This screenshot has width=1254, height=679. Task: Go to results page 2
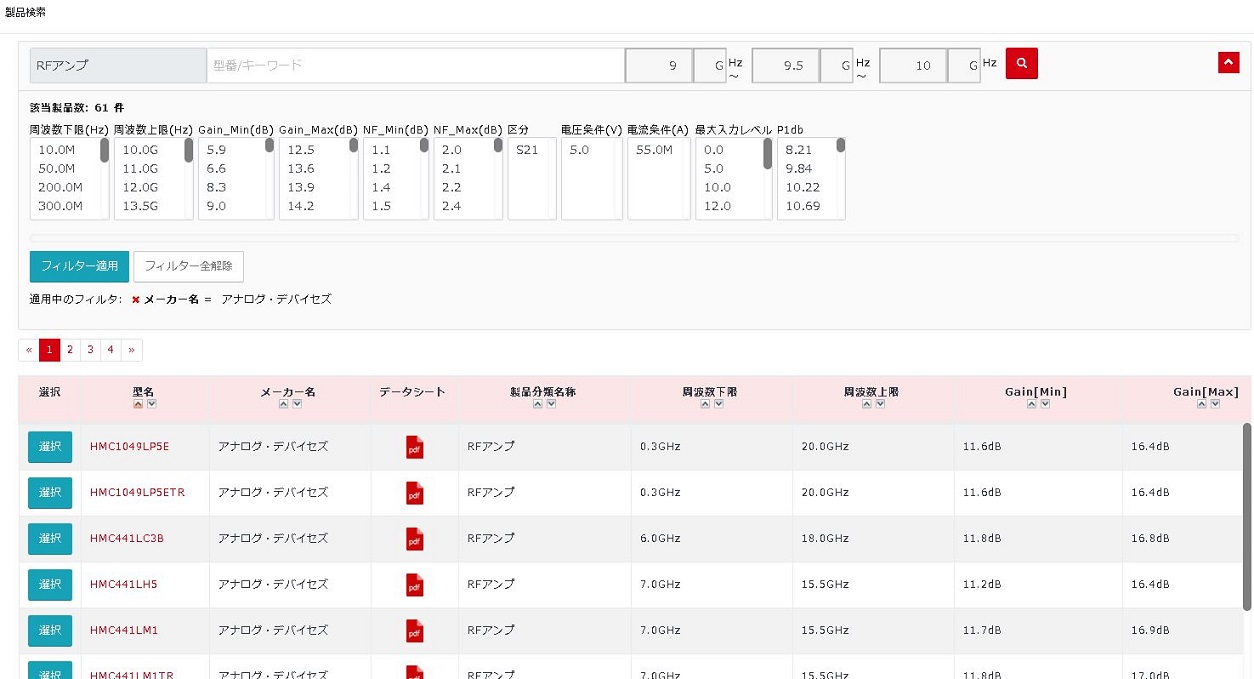(x=70, y=350)
